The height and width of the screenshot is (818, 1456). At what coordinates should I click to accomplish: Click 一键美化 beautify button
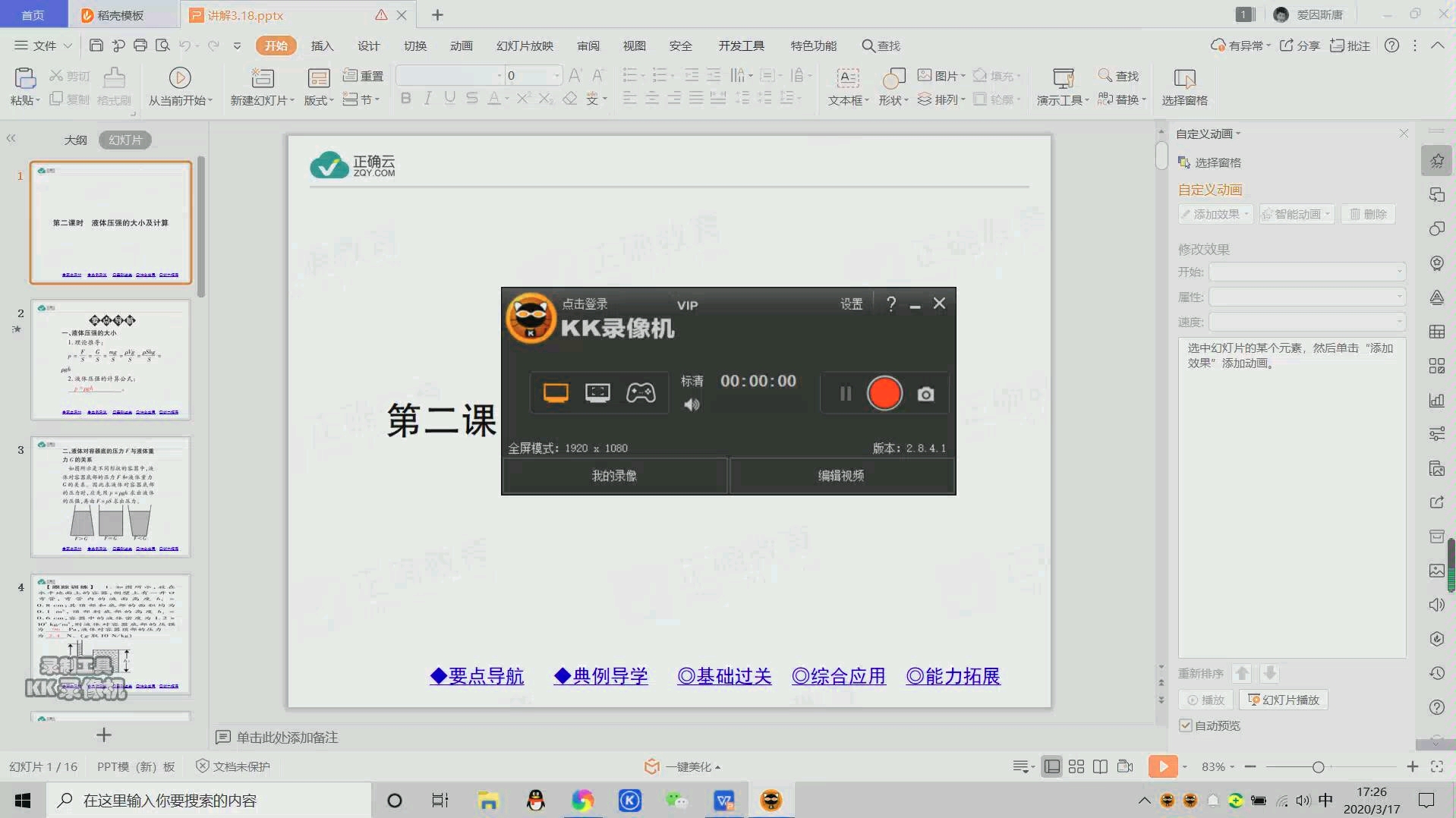point(682,766)
